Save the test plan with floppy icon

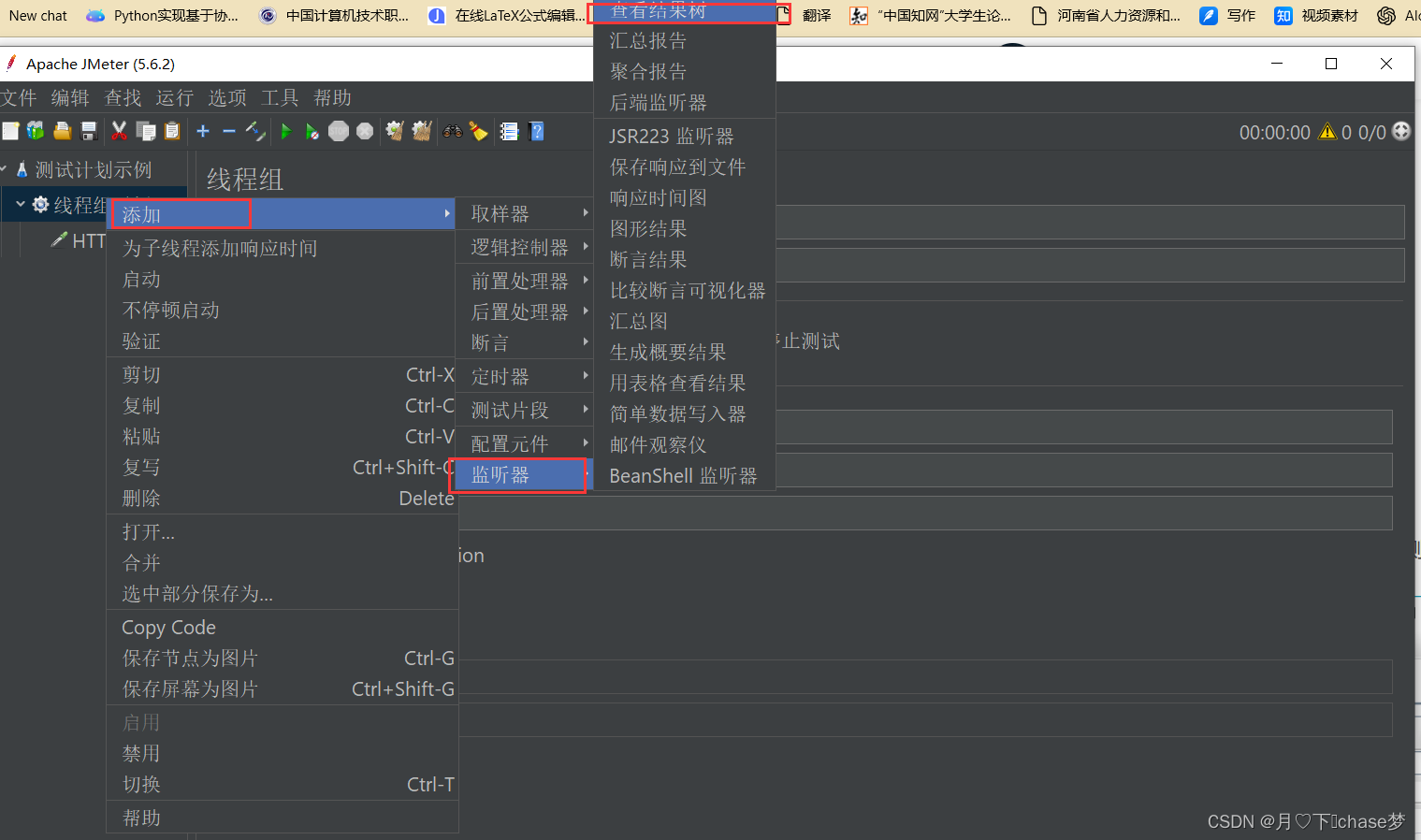tap(89, 131)
